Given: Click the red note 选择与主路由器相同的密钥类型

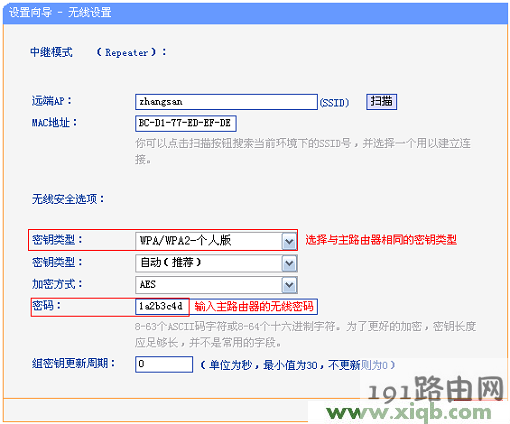Looking at the screenshot, I should 381,240.
